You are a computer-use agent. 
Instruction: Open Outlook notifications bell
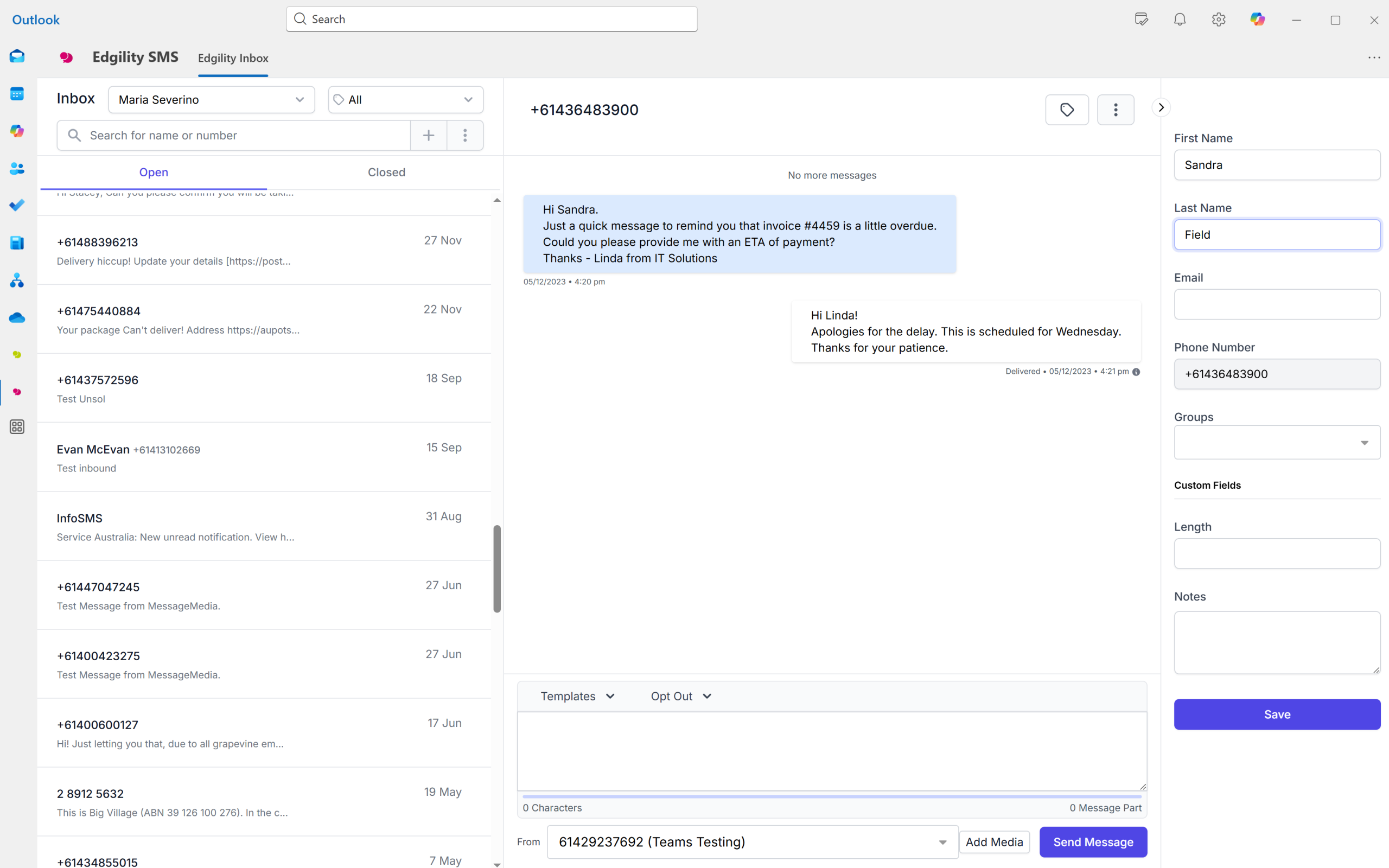click(1180, 20)
